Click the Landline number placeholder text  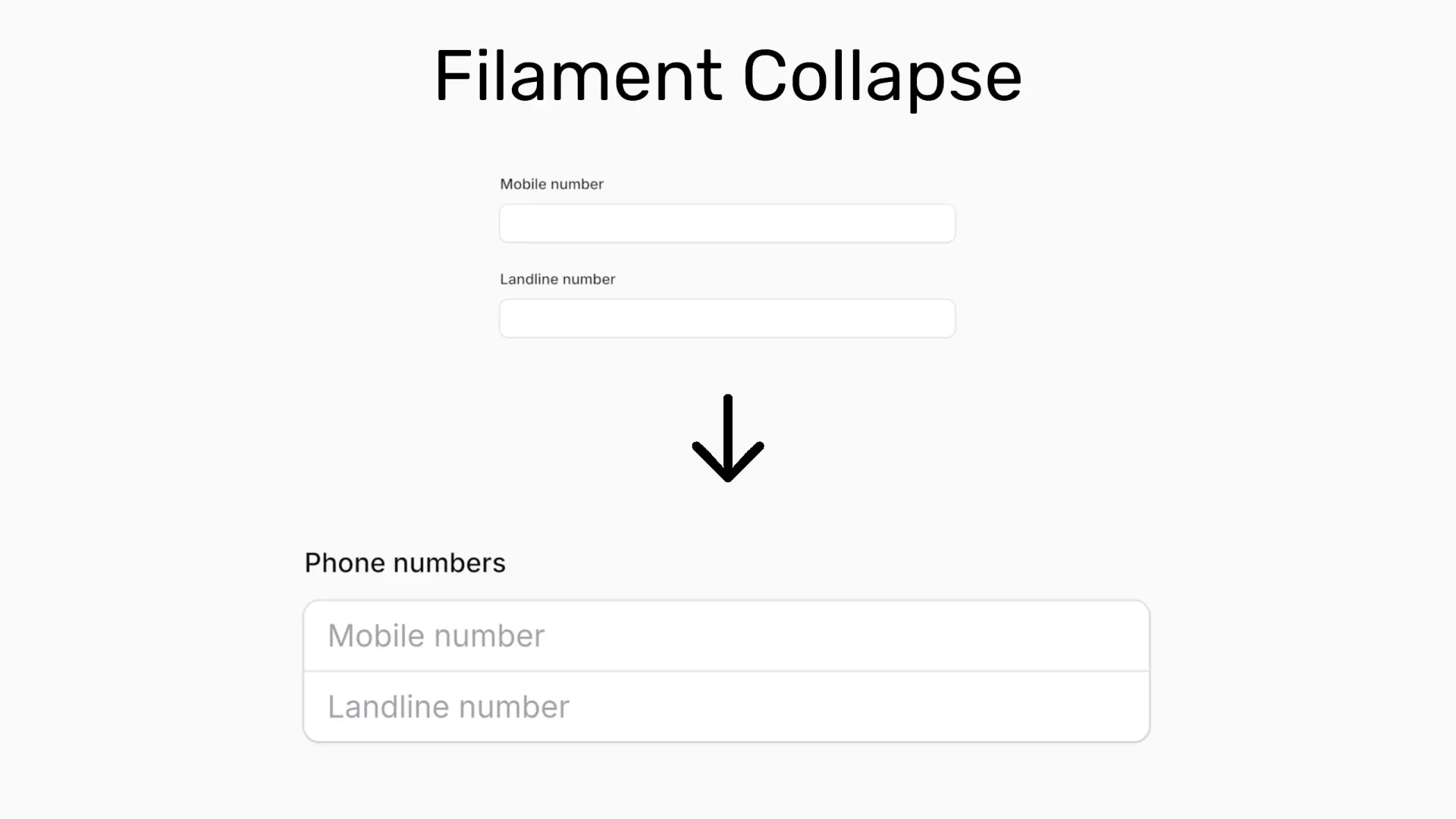448,707
